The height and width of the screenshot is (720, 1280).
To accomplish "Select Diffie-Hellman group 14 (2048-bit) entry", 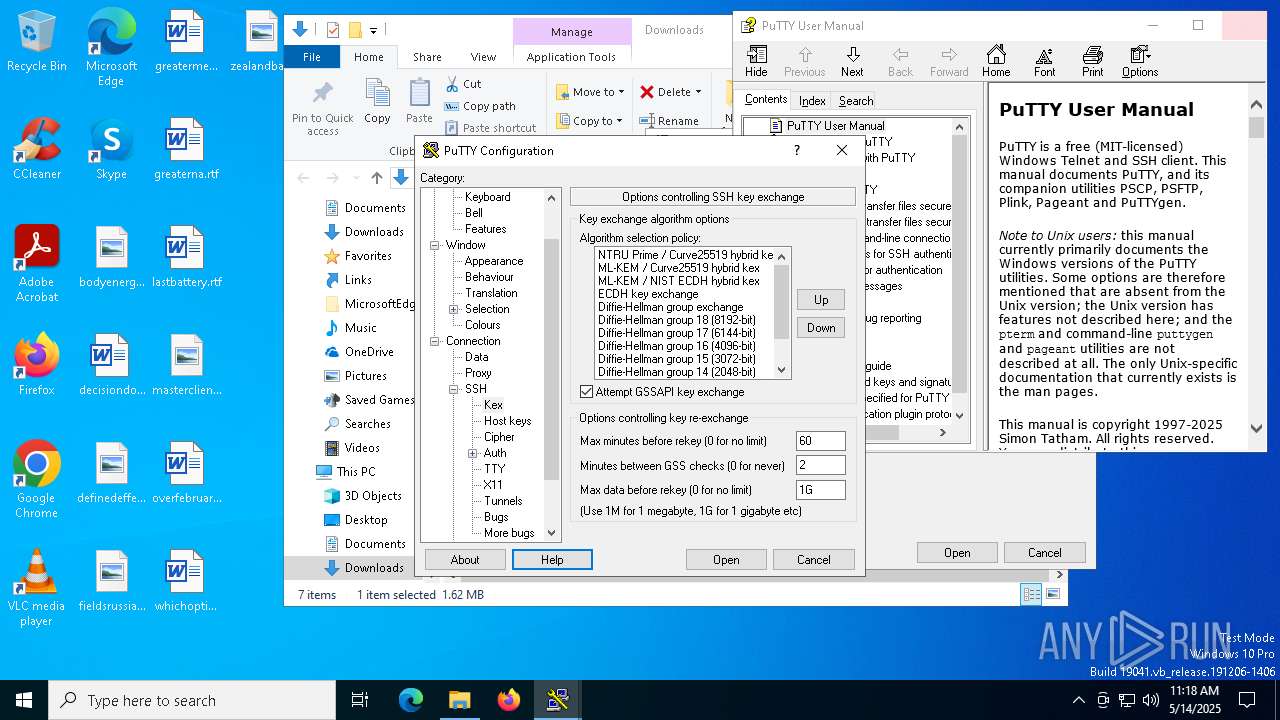I will coord(677,372).
